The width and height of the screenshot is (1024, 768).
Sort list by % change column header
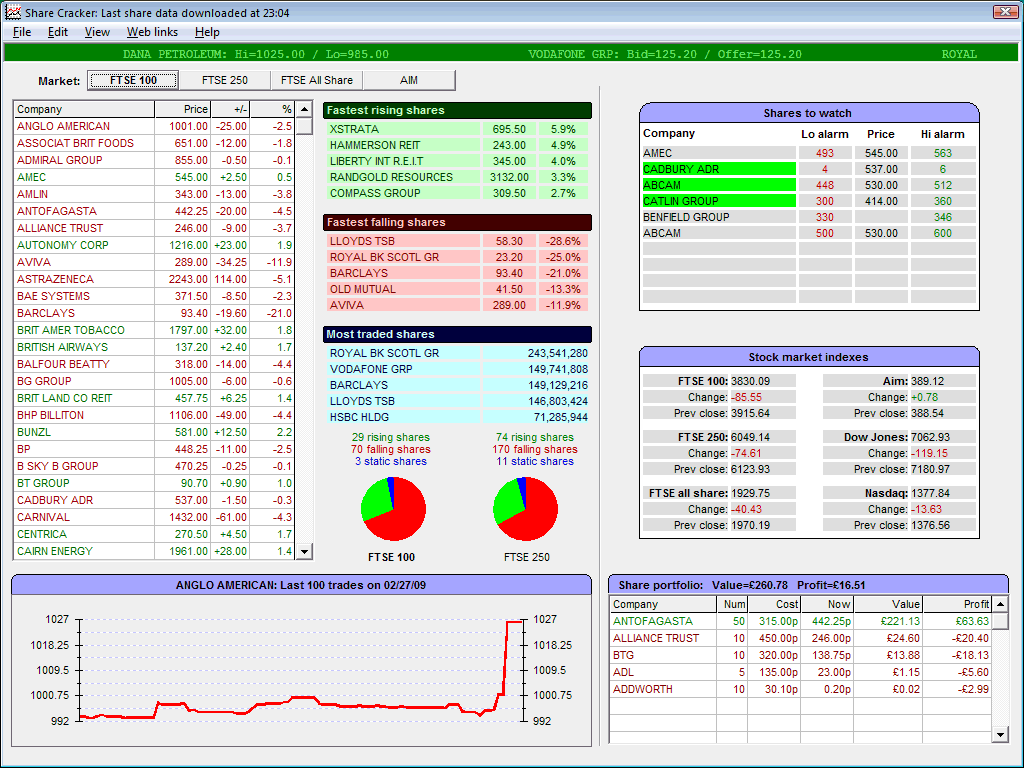coord(273,109)
